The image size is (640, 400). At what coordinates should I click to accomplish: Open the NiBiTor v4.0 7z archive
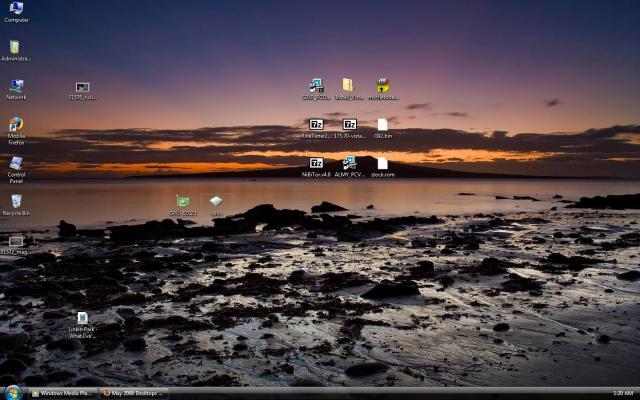[x=316, y=167]
